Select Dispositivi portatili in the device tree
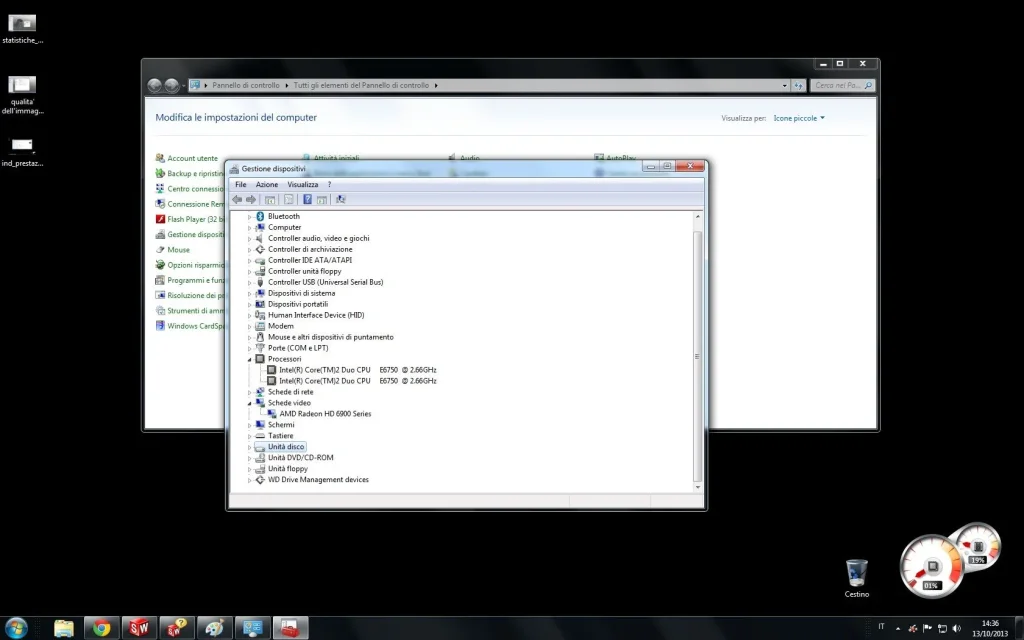 click(x=298, y=304)
